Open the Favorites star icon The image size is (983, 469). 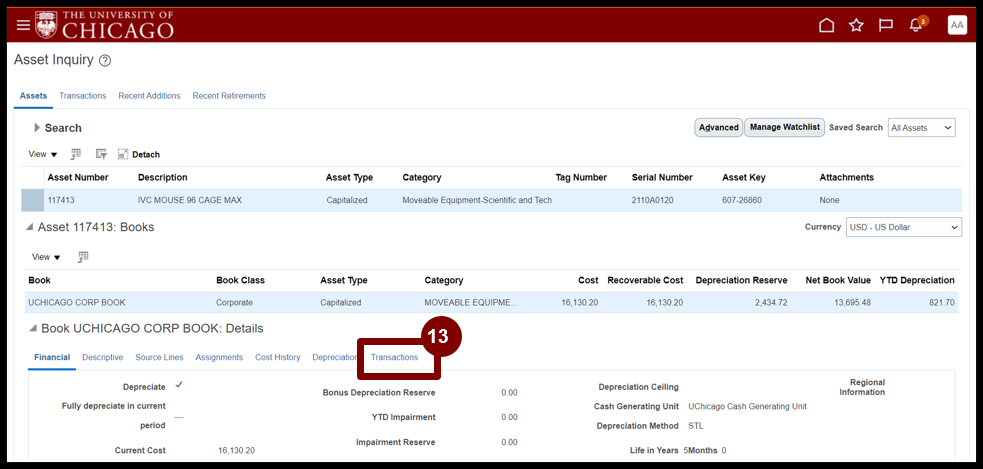(856, 25)
